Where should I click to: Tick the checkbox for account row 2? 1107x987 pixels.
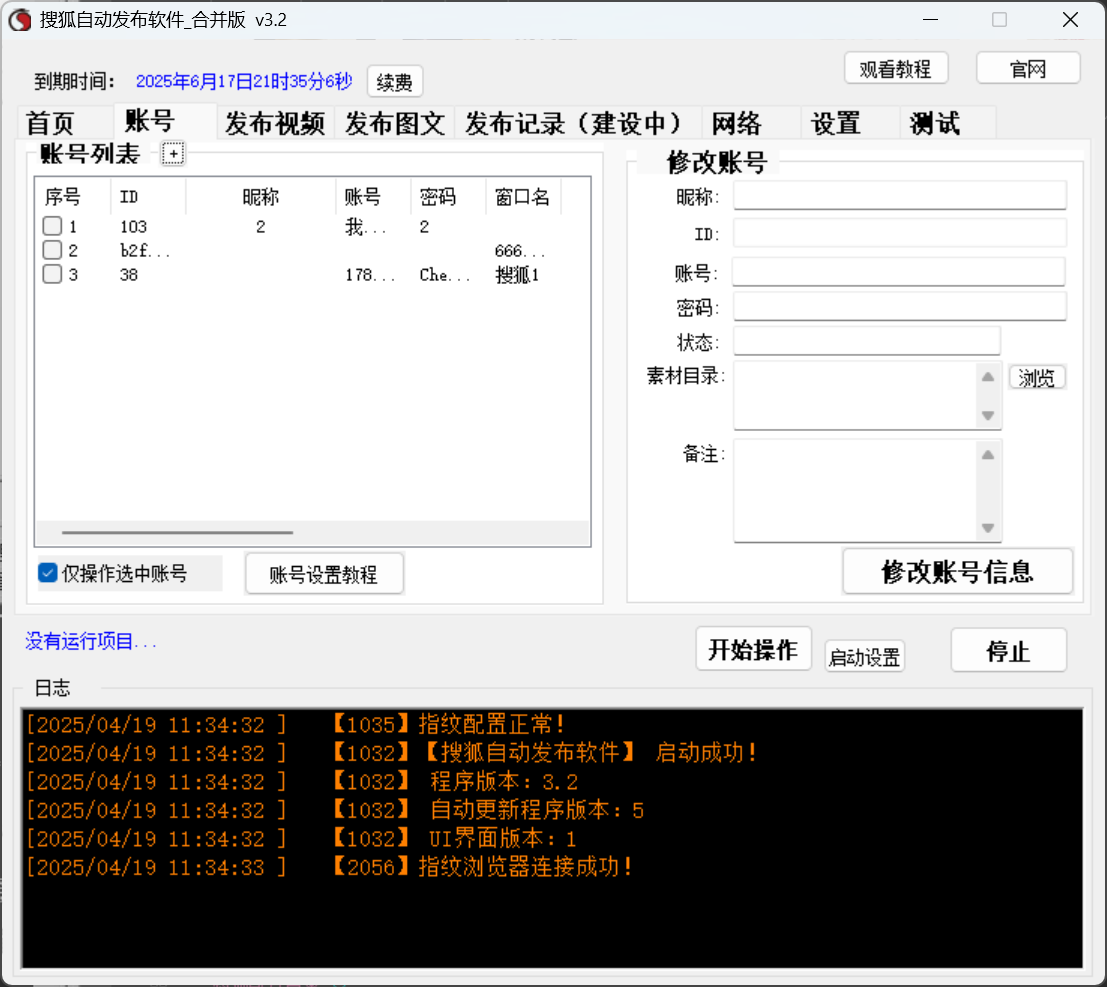tap(52, 250)
